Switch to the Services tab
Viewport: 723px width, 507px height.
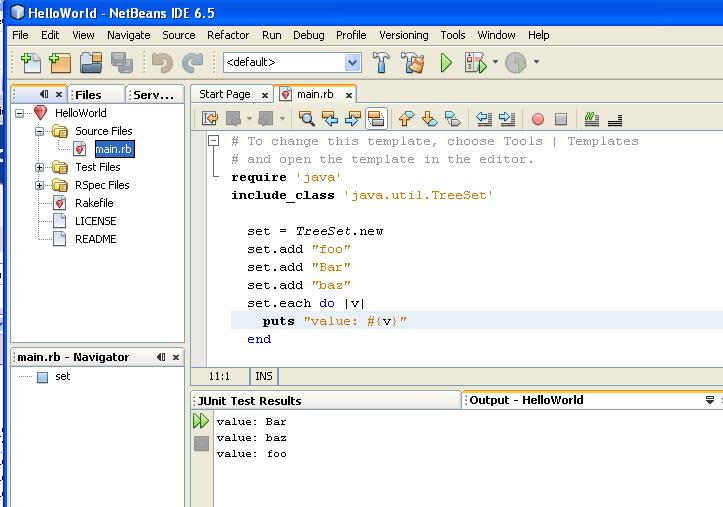(x=154, y=95)
